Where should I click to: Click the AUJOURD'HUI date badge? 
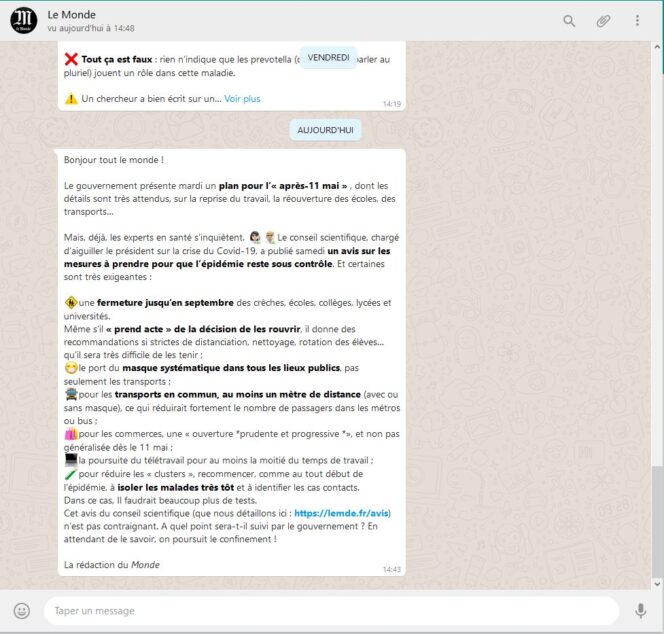click(x=325, y=130)
